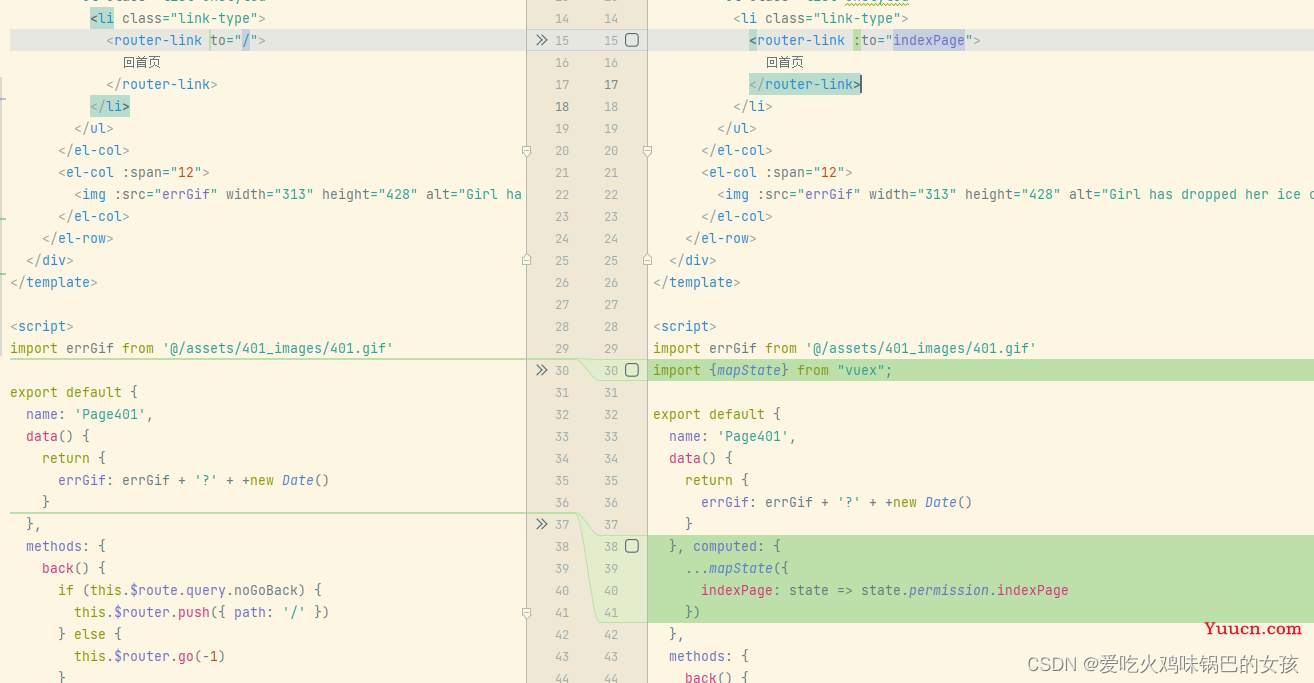This screenshot has height=683, width=1314.
Task: Click right pane '</ul>' closing tag
Action: click(737, 128)
